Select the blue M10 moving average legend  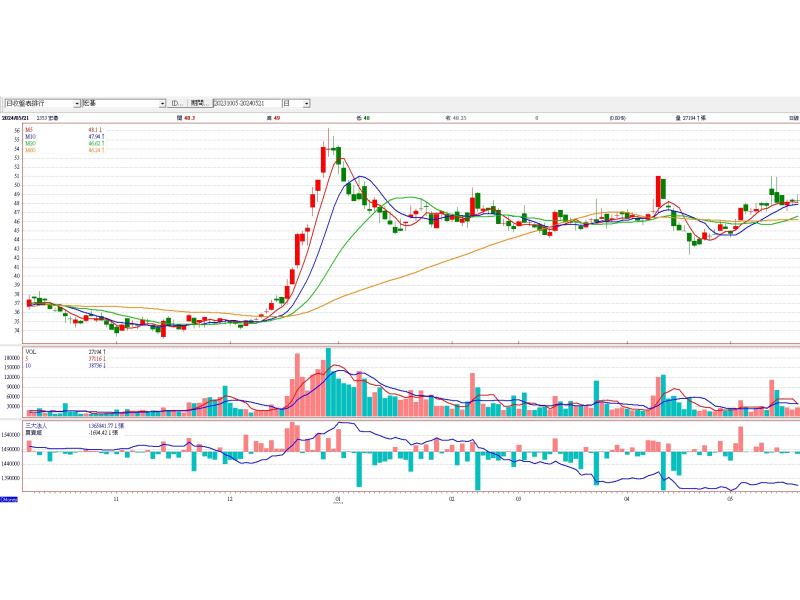point(31,137)
